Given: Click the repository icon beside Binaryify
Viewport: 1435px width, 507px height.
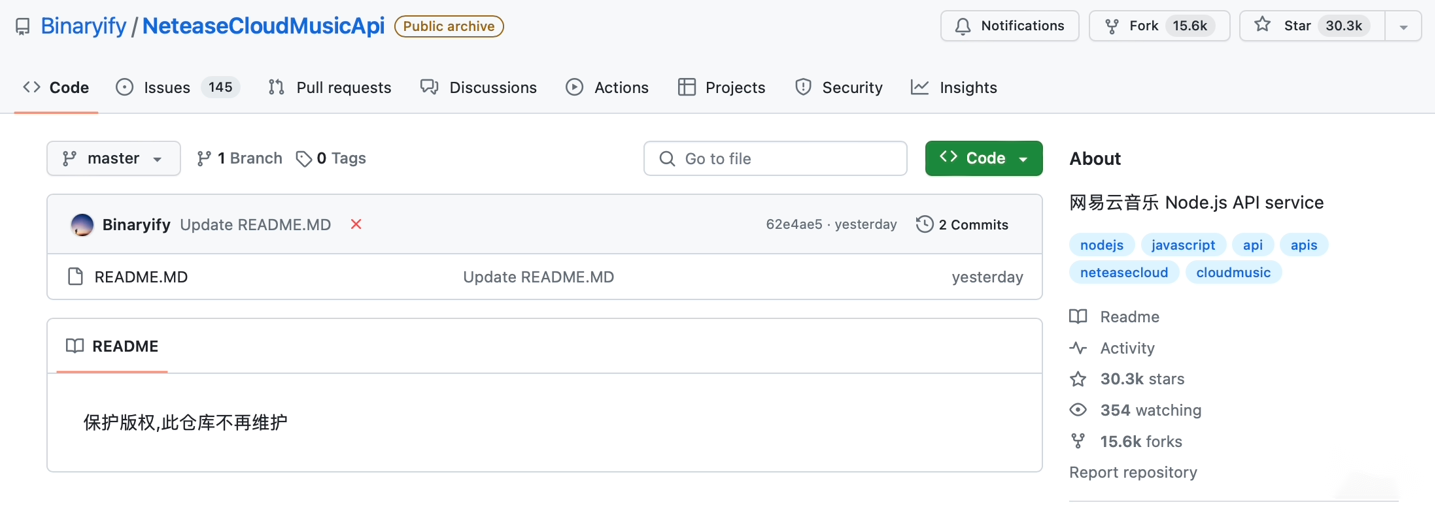Looking at the screenshot, I should tap(22, 27).
